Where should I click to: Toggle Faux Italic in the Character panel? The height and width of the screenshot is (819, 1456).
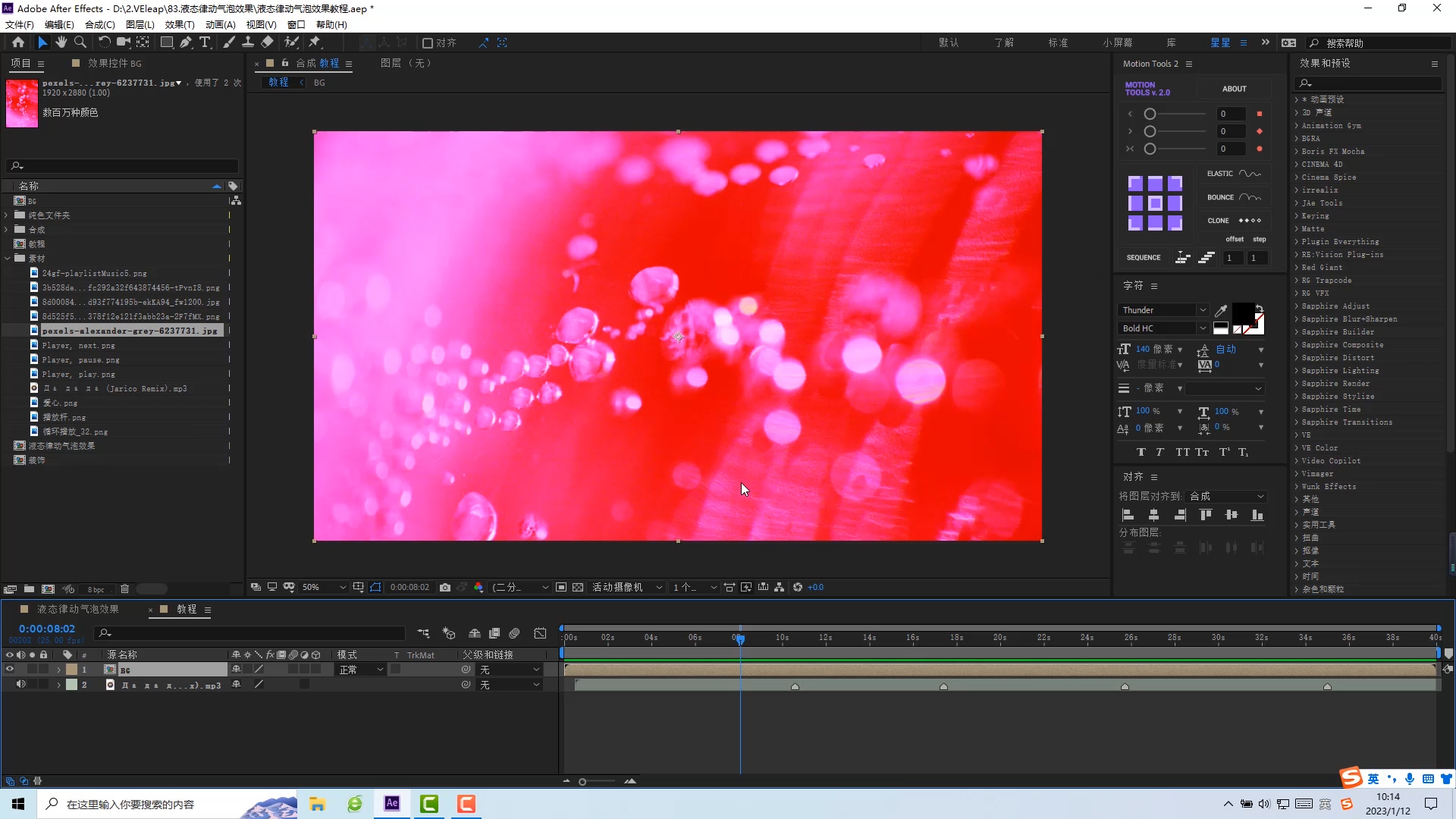[x=1159, y=452]
